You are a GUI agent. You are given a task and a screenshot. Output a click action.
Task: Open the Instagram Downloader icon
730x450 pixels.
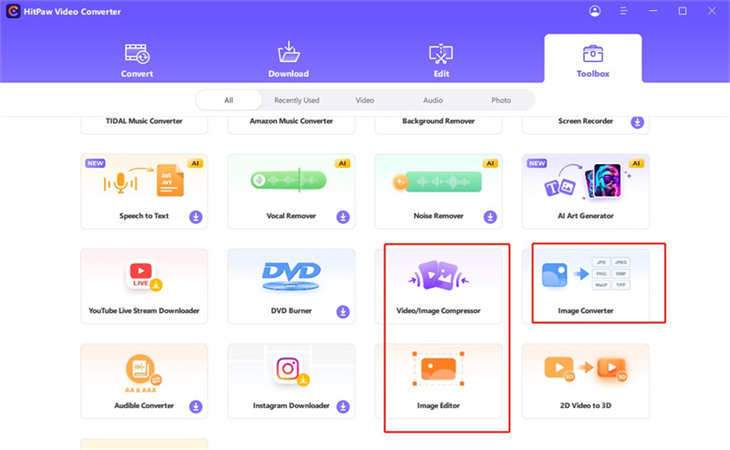291,371
